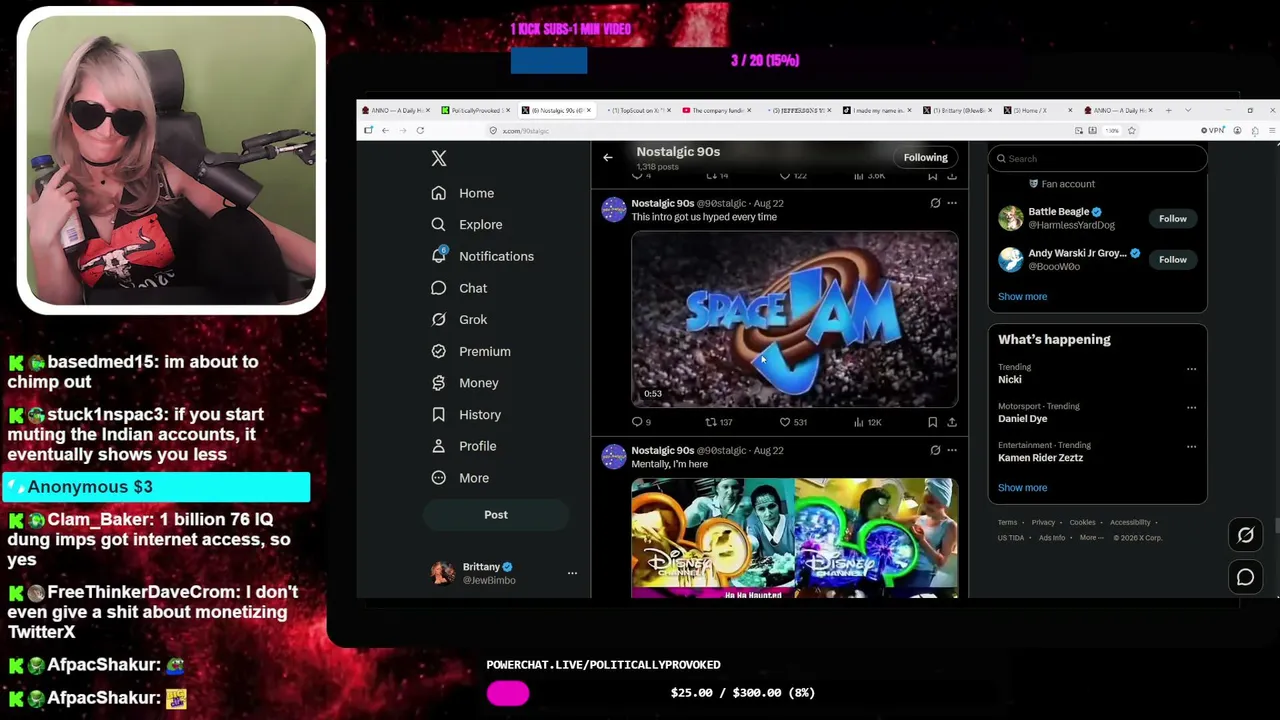Screen dimensions: 1280x720
Task: Toggle the Following button for Nostalgic 90s
Action: click(925, 157)
